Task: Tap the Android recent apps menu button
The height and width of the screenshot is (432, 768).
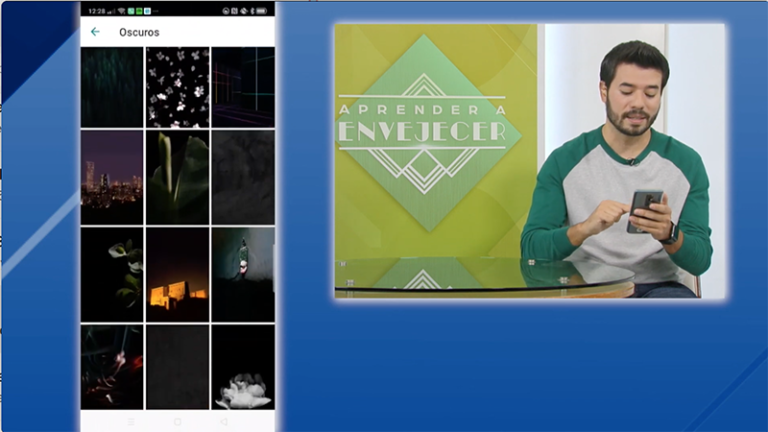Action: pos(131,422)
